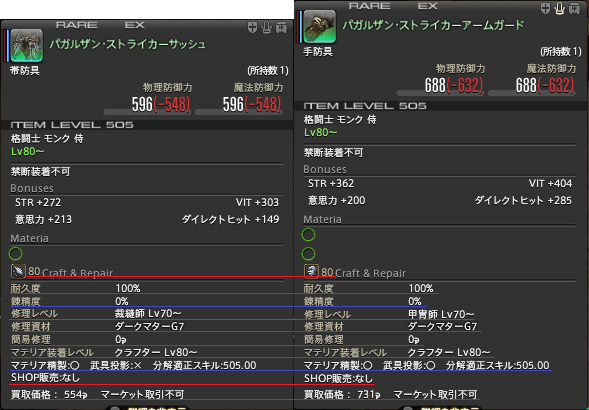
Task: Click the sash 耐久度 100% row
Action: point(75,289)
